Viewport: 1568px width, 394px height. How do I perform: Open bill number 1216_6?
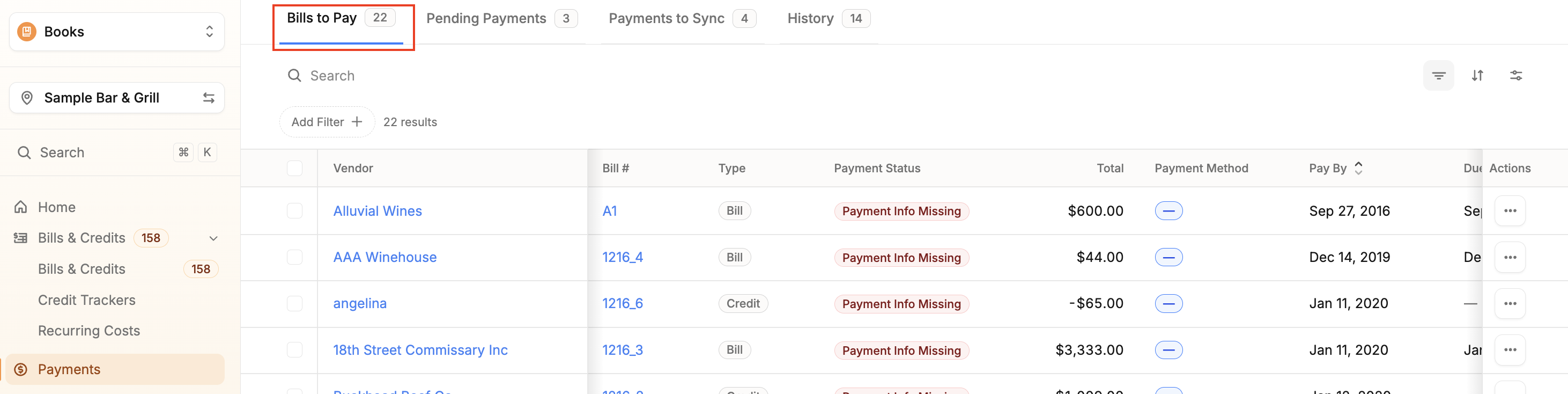click(x=622, y=303)
